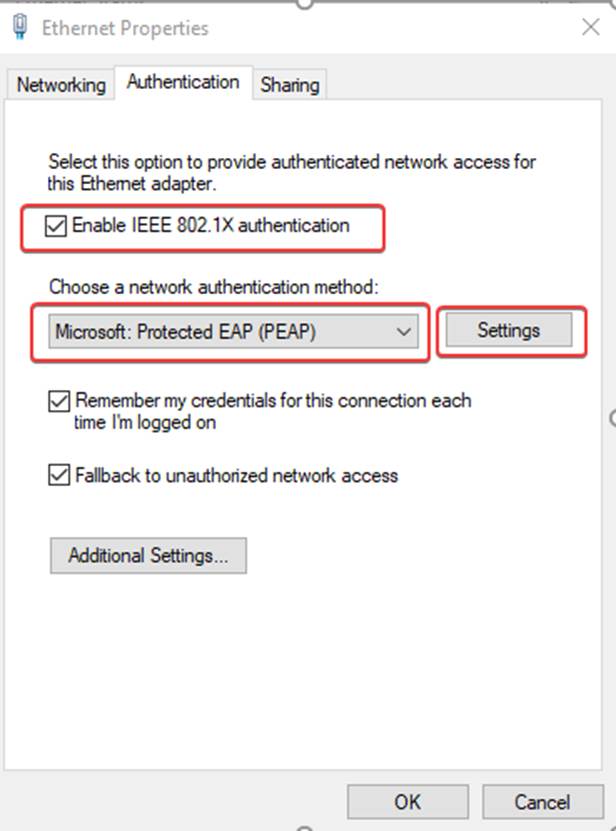
Task: Switch to the Networking tab
Action: pyautogui.click(x=61, y=85)
